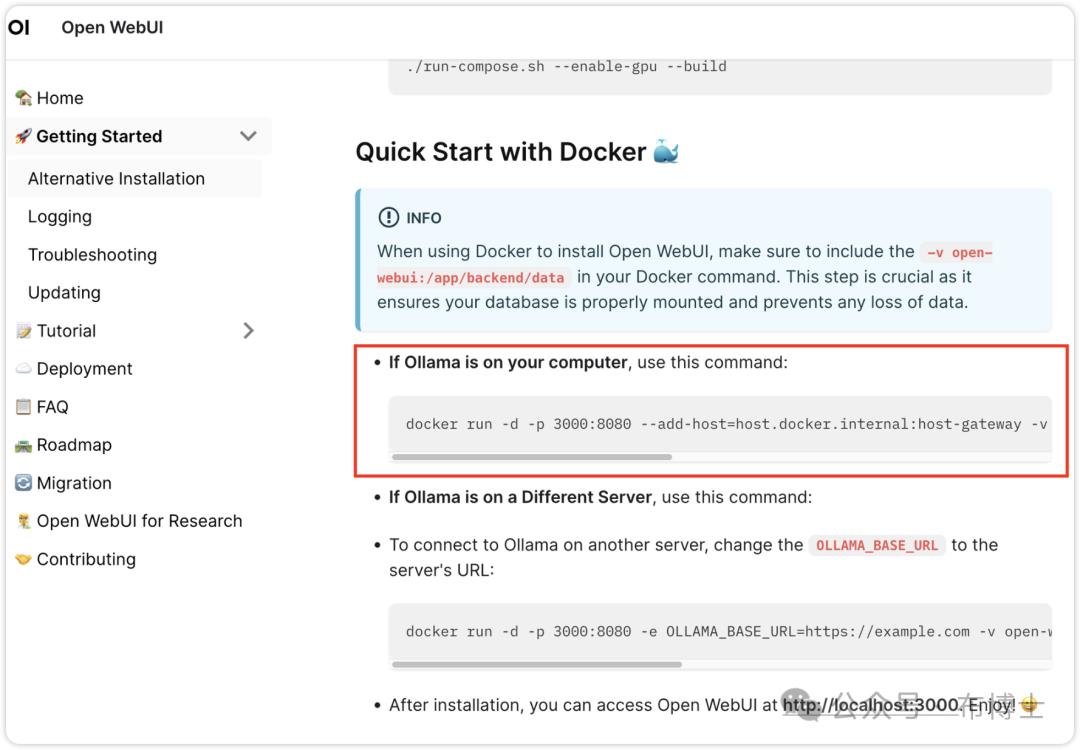
Task: Click the OLLAMA_BASE_URL command's horizontal scrollbar
Action: [x=537, y=664]
